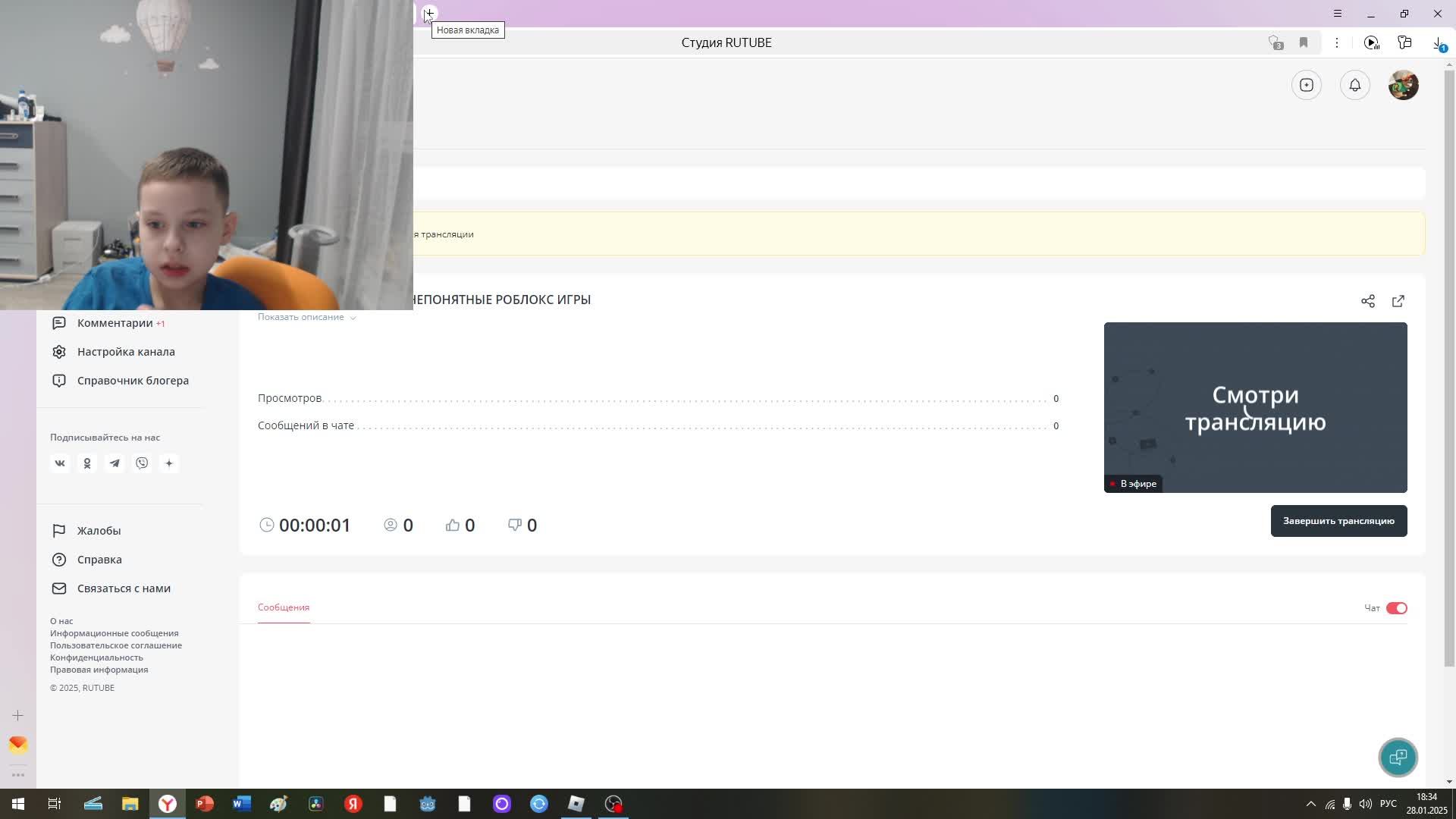
Task: Click the РУС language indicator
Action: click(1388, 804)
